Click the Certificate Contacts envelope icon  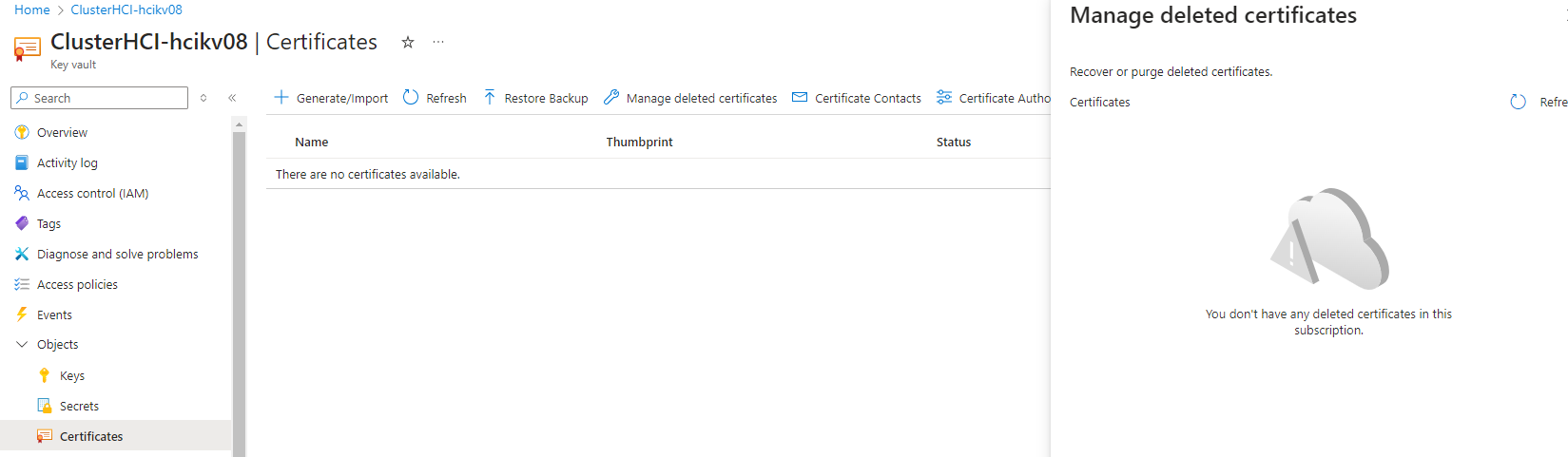tap(800, 97)
